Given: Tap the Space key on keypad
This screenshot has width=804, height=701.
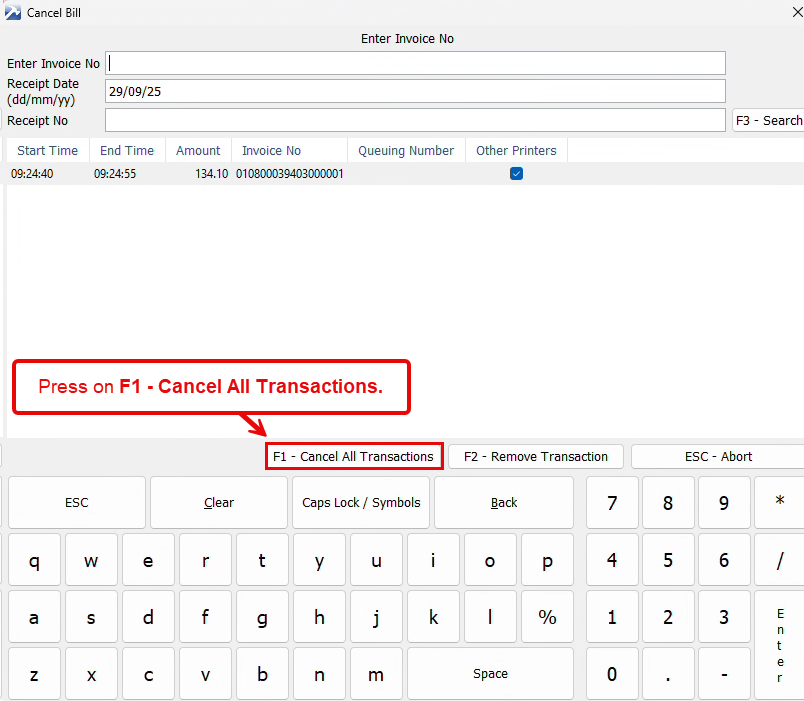Looking at the screenshot, I should pos(490,674).
